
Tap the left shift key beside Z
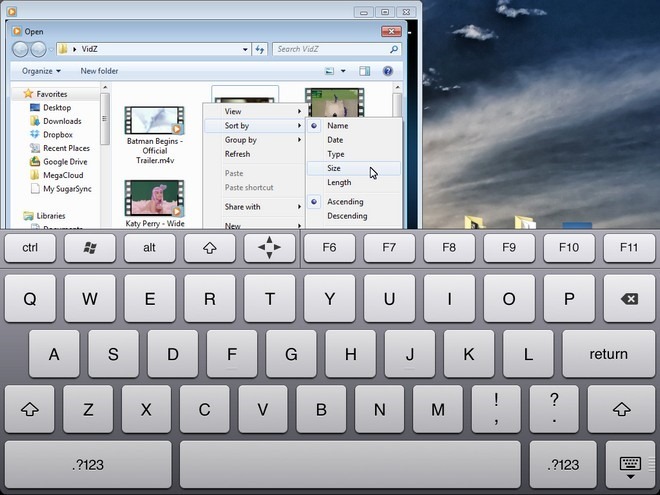click(29, 409)
